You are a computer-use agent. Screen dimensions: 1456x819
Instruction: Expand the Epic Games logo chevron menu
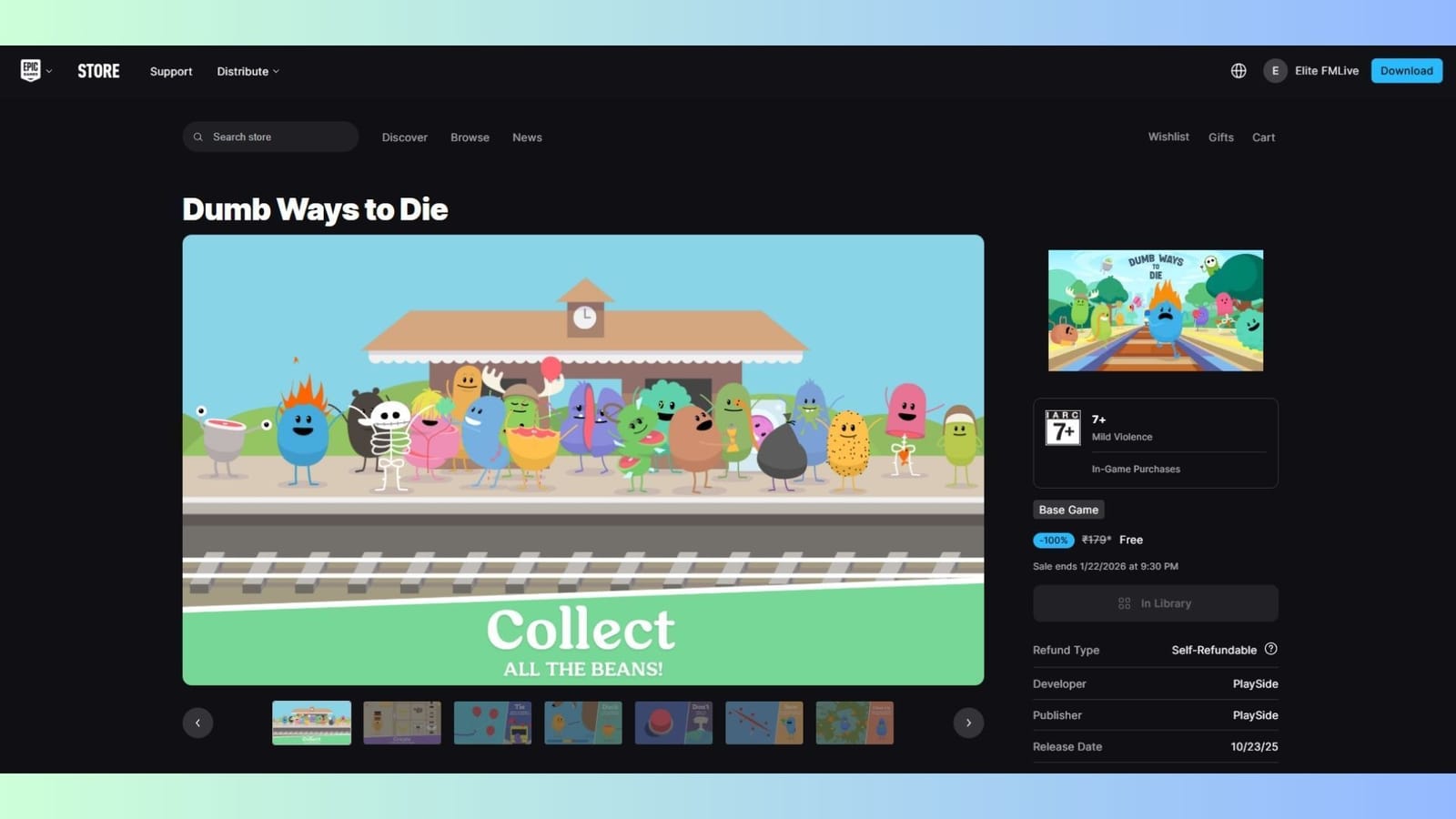[x=50, y=71]
